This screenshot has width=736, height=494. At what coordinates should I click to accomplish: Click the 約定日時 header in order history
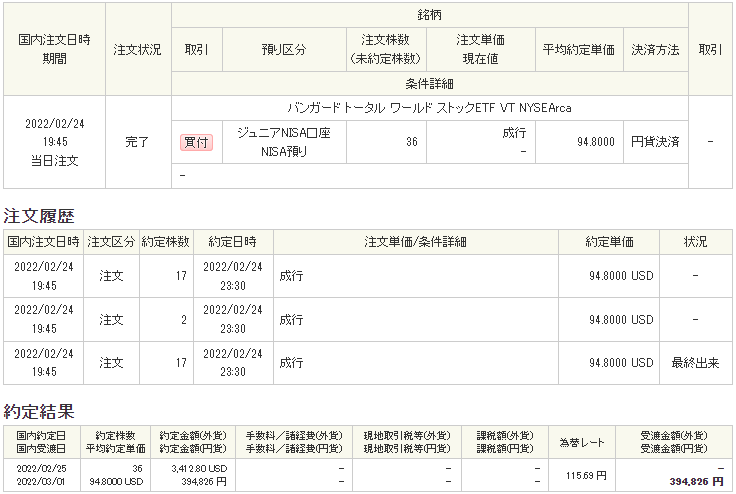(x=233, y=242)
